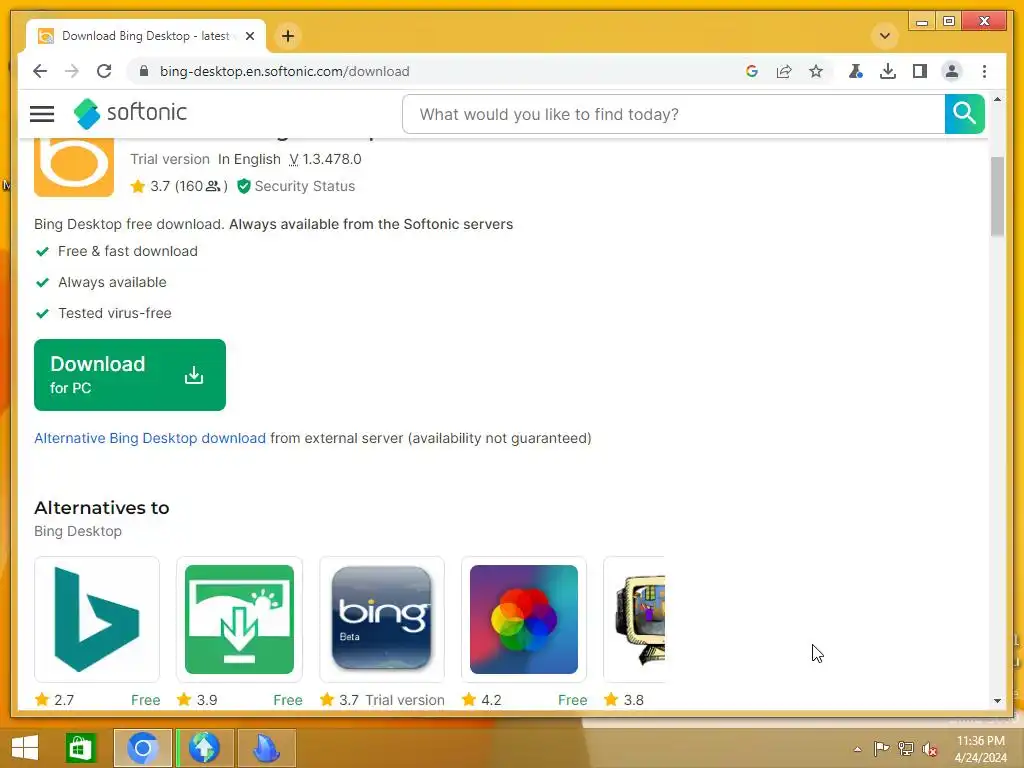1024x768 pixels.
Task: Click the address bar URL
Action: point(285,71)
